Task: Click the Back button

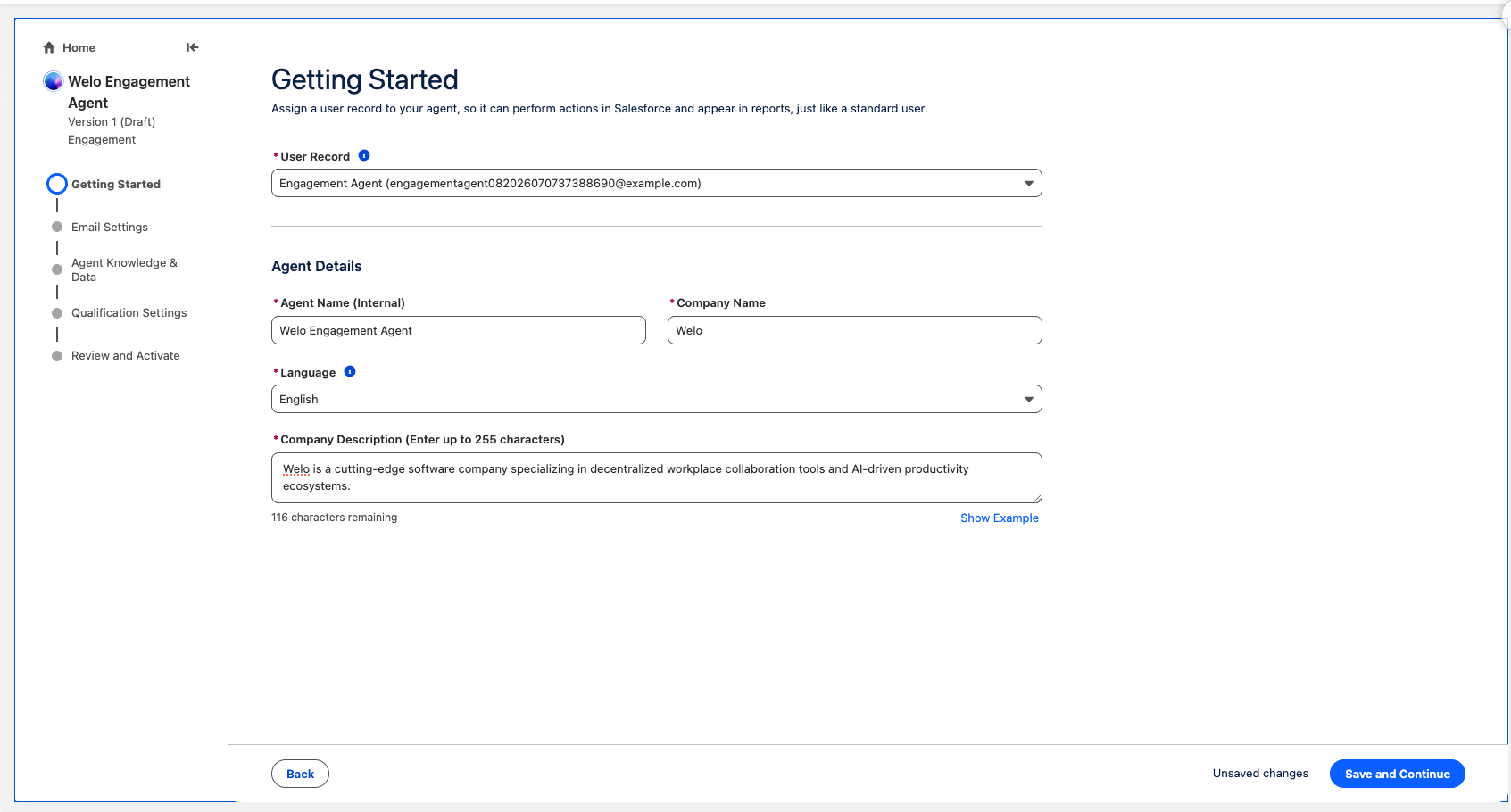Action: pos(300,774)
